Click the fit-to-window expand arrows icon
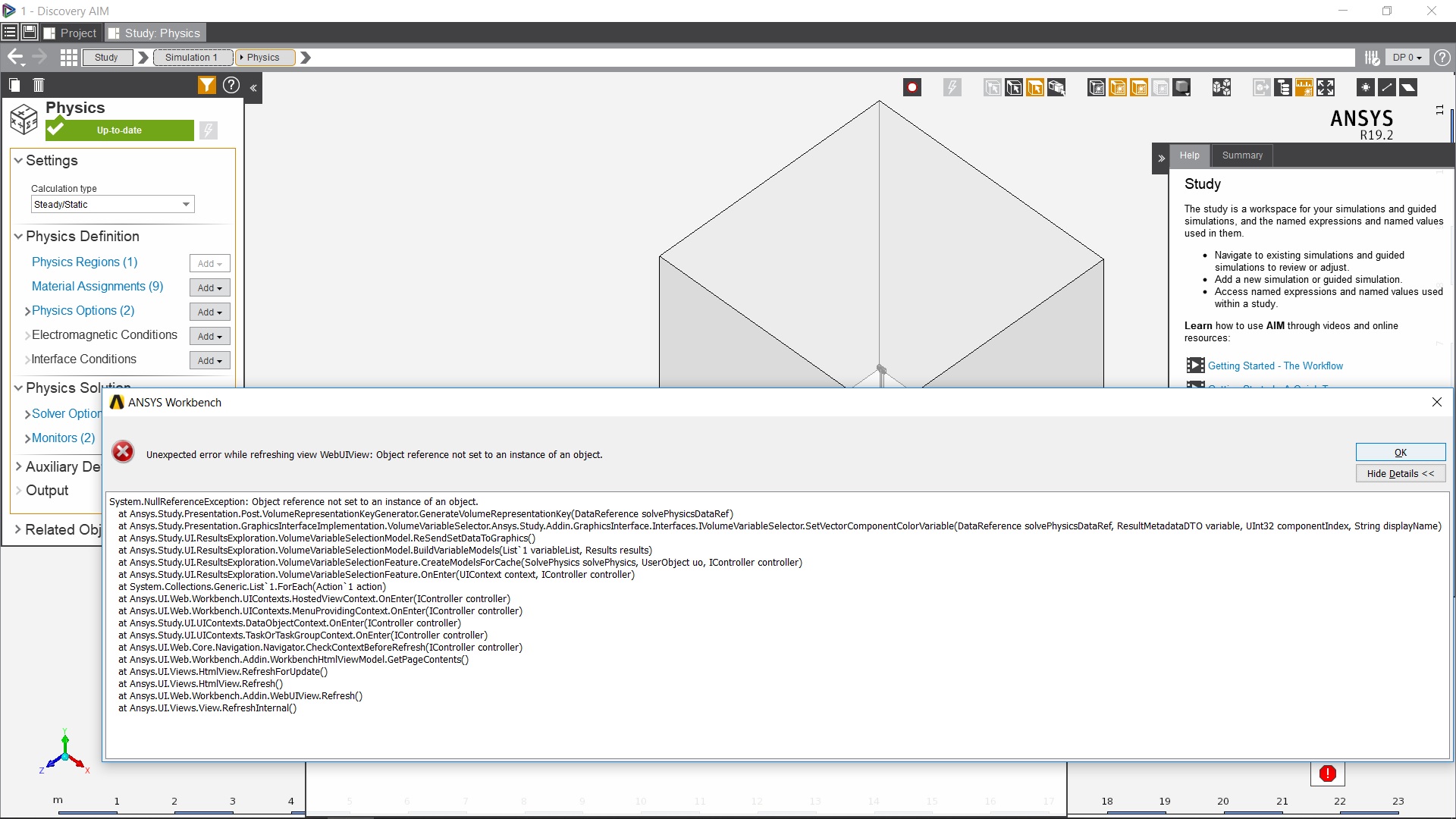The width and height of the screenshot is (1456, 819). click(1326, 87)
